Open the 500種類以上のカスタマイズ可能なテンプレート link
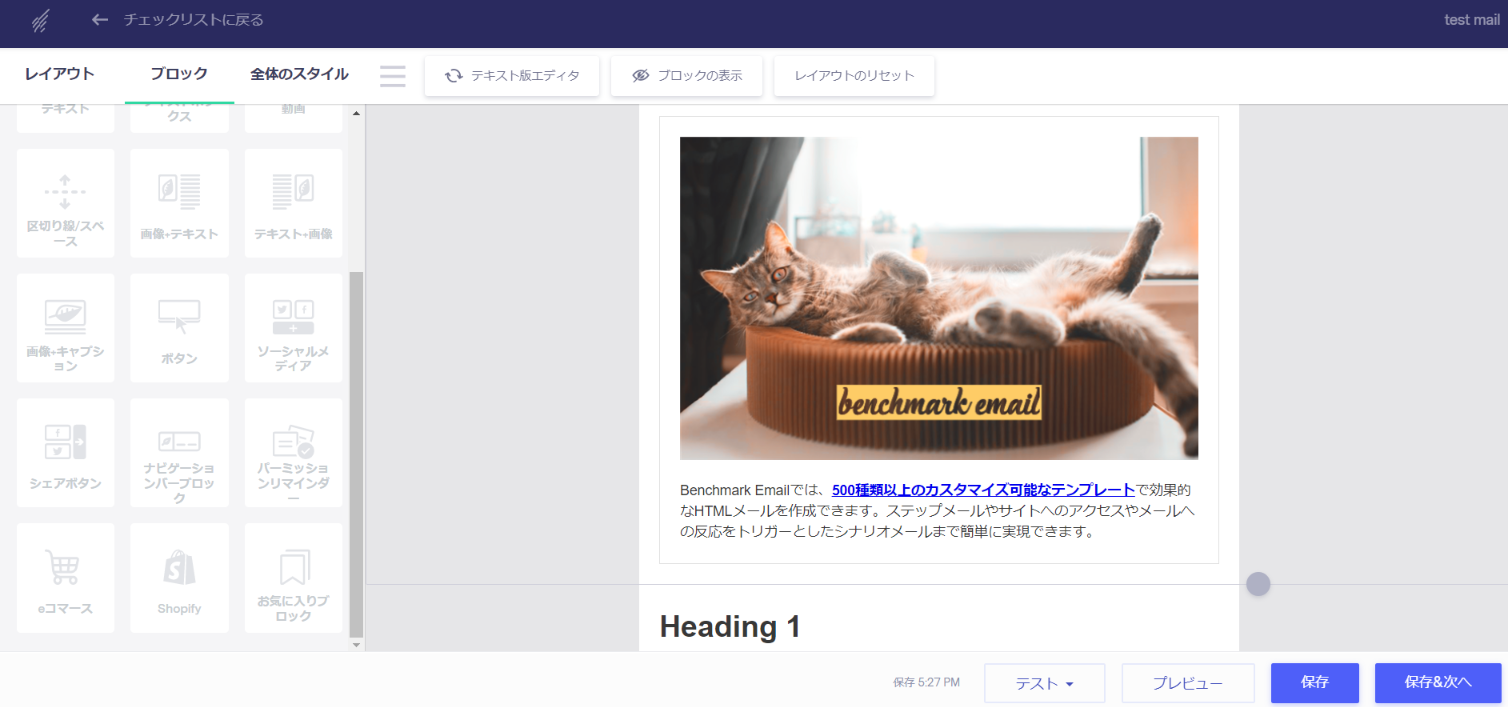 click(983, 490)
